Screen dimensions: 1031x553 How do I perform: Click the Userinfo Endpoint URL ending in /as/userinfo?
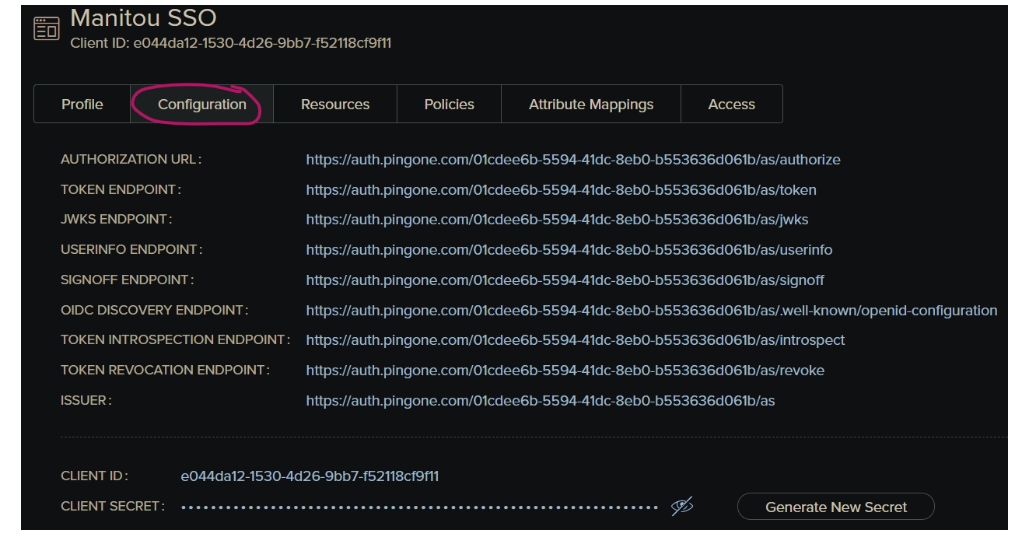(x=569, y=250)
